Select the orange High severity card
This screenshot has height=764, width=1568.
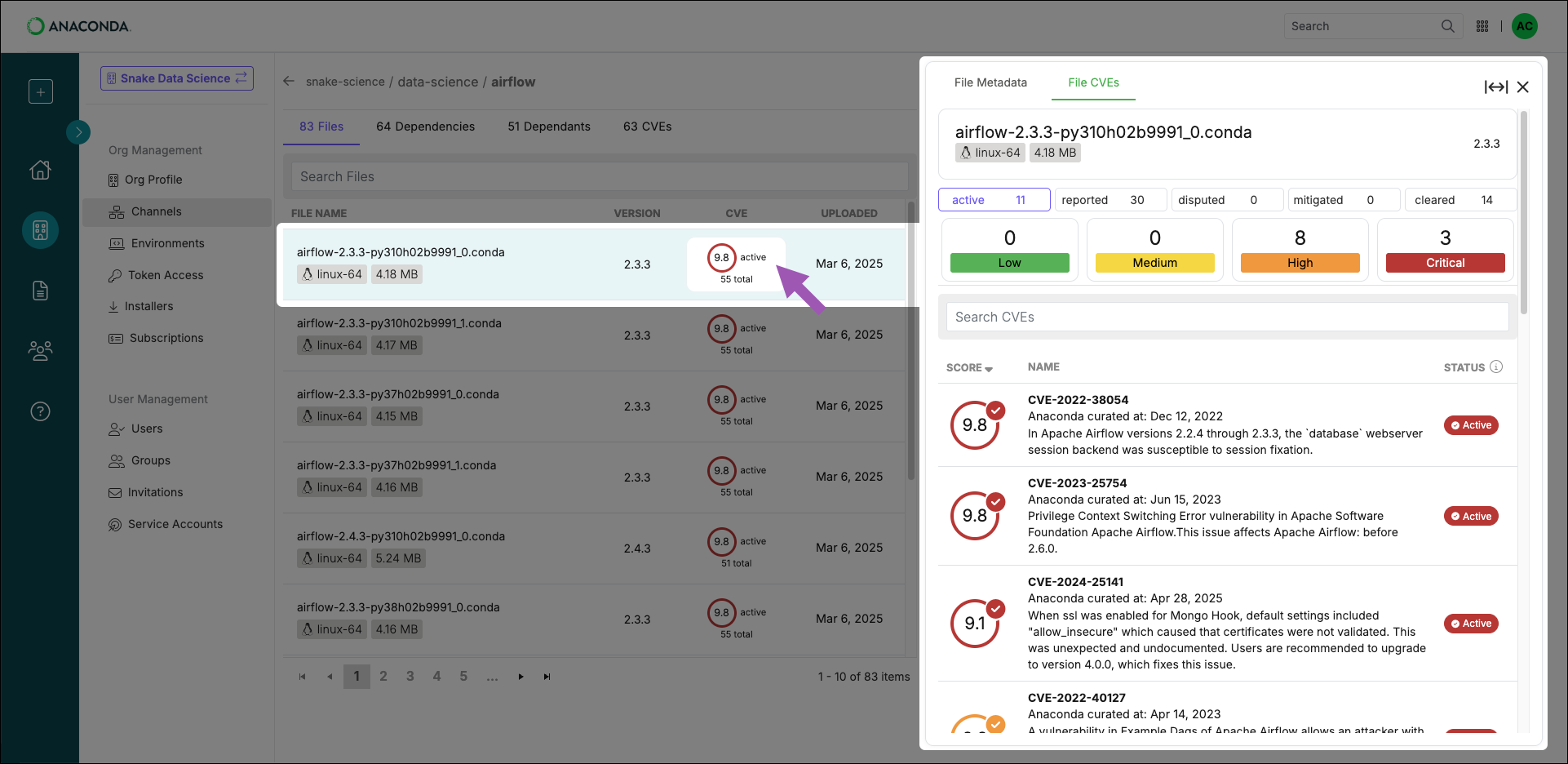(1300, 250)
